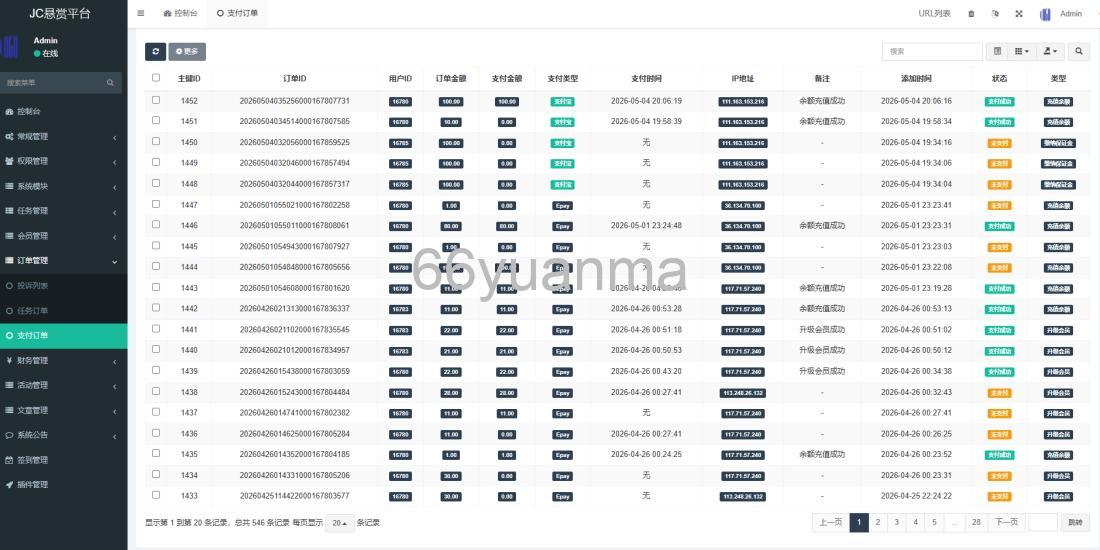Click the refresh button above the table
This screenshot has width=1100, height=550.
point(155,51)
